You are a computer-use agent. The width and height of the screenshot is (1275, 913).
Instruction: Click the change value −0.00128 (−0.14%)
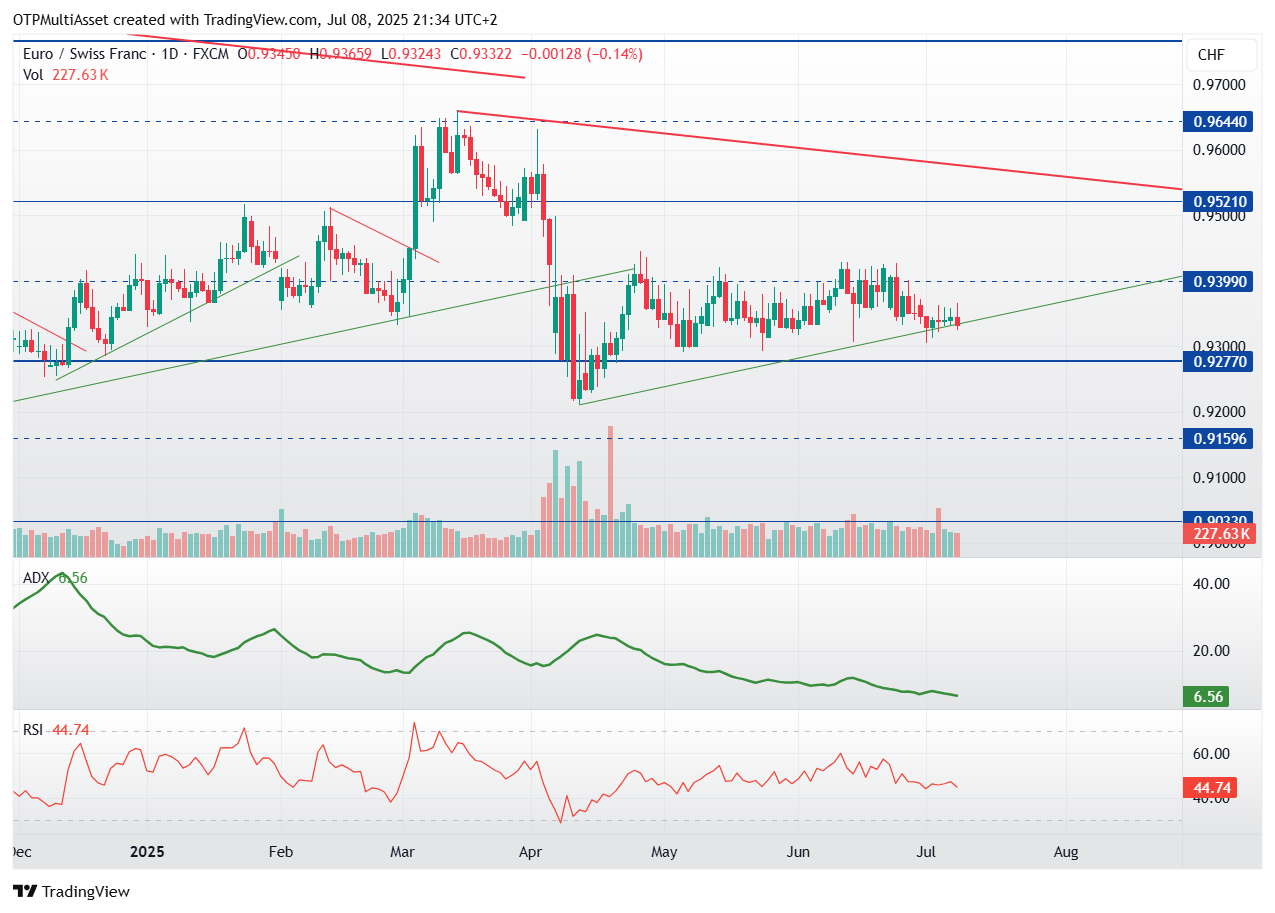[583, 54]
